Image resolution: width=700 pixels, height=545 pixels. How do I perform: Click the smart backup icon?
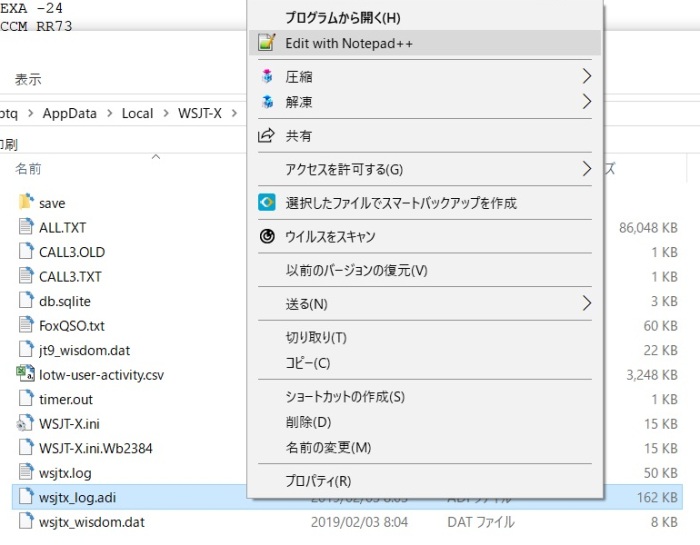click(x=267, y=203)
